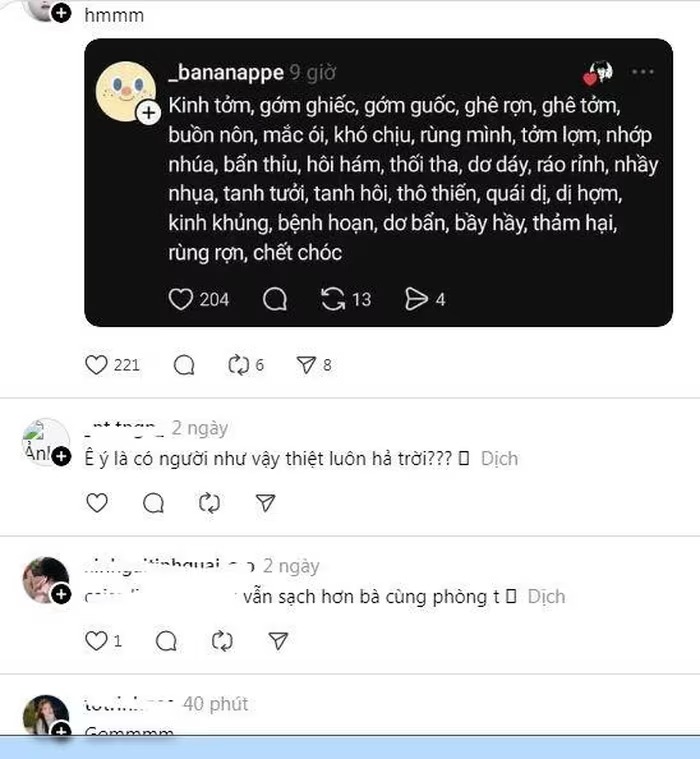Like the quoted _bananappe post
The width and height of the screenshot is (700, 759).
point(181,299)
